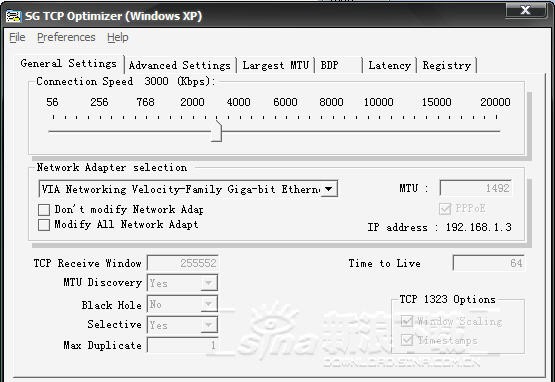The height and width of the screenshot is (382, 555).
Task: Click the Connection Speed 3000 (Kbps) label
Action: [x=126, y=81]
